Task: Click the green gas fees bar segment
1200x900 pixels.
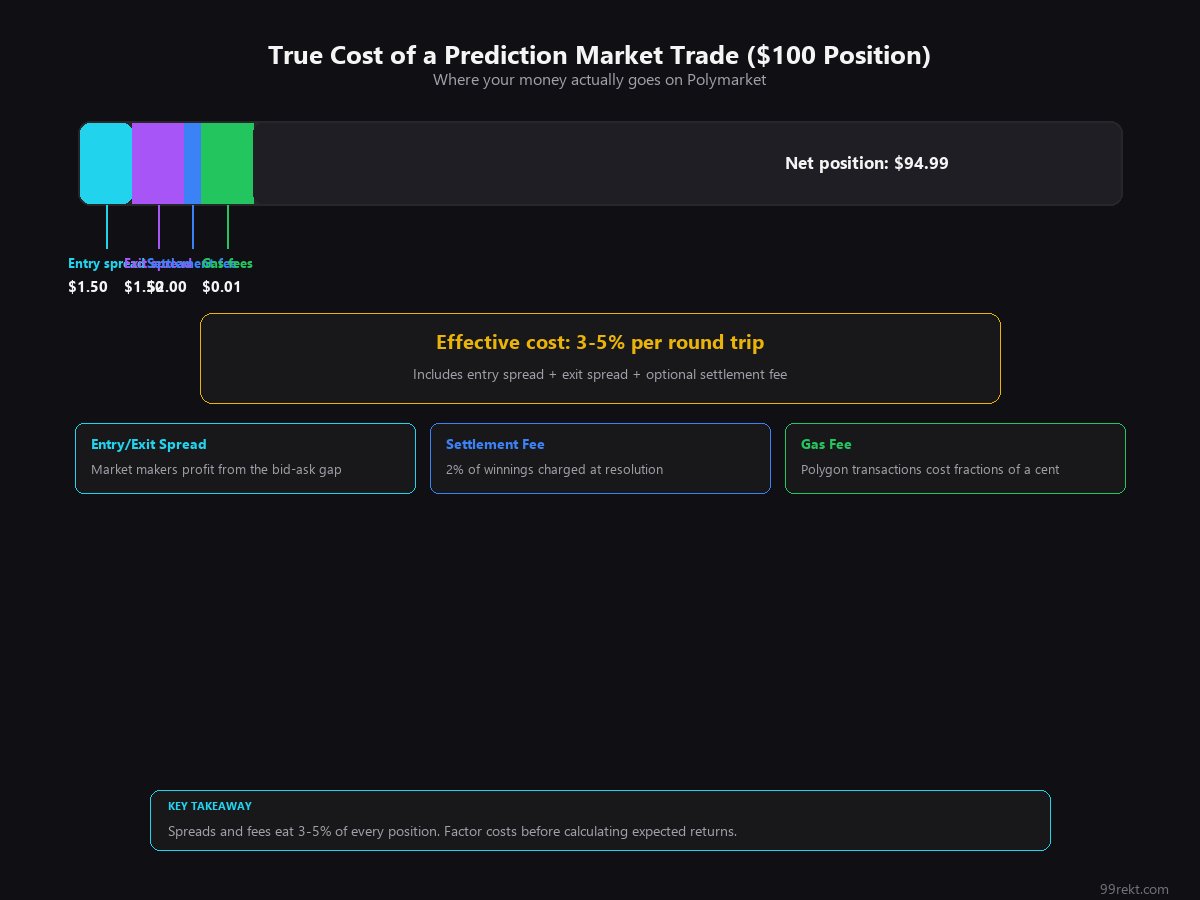Action: click(x=227, y=163)
